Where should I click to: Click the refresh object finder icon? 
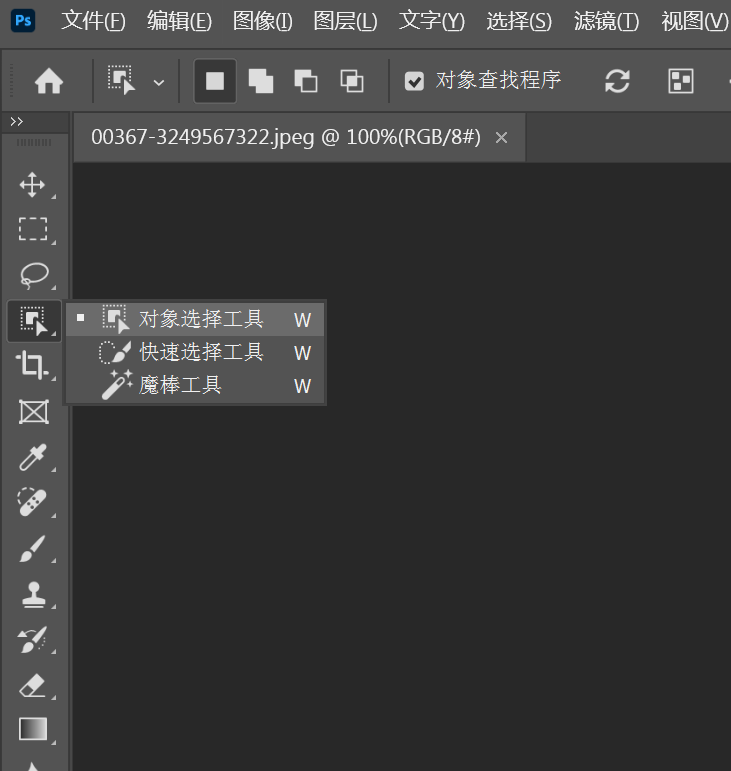(x=617, y=81)
